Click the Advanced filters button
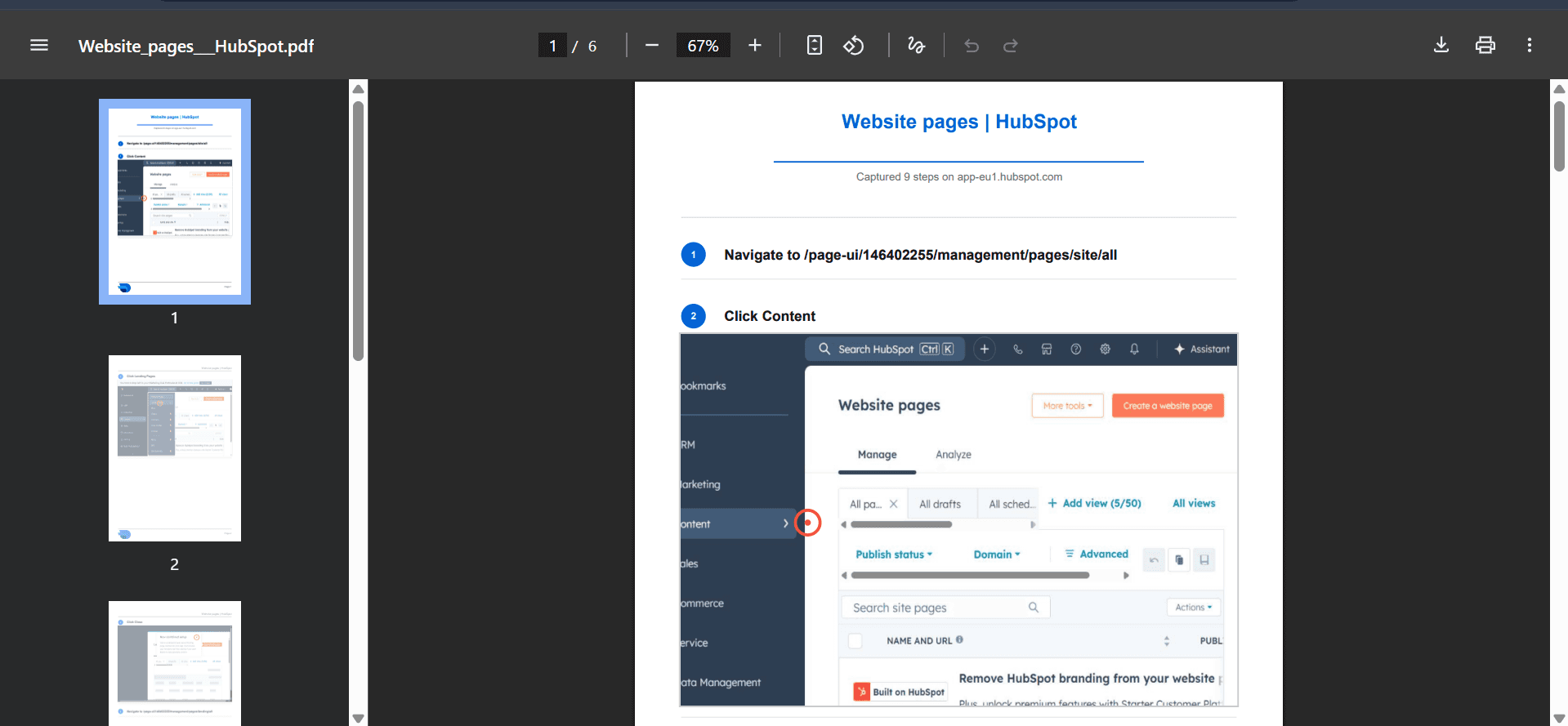1568x726 pixels. point(1097,554)
